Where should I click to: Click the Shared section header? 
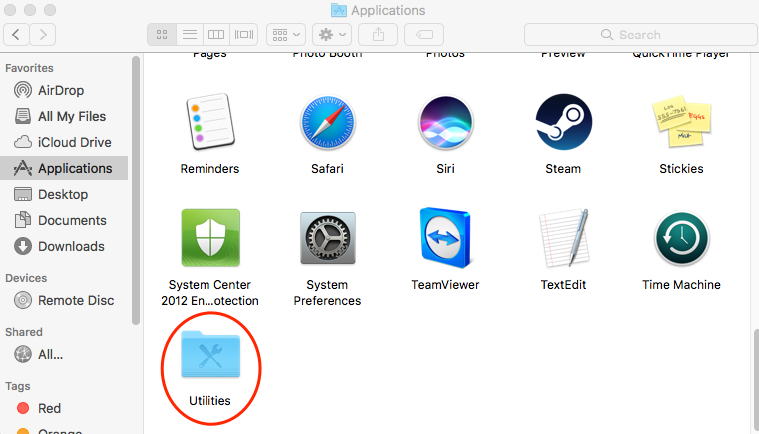click(x=24, y=332)
